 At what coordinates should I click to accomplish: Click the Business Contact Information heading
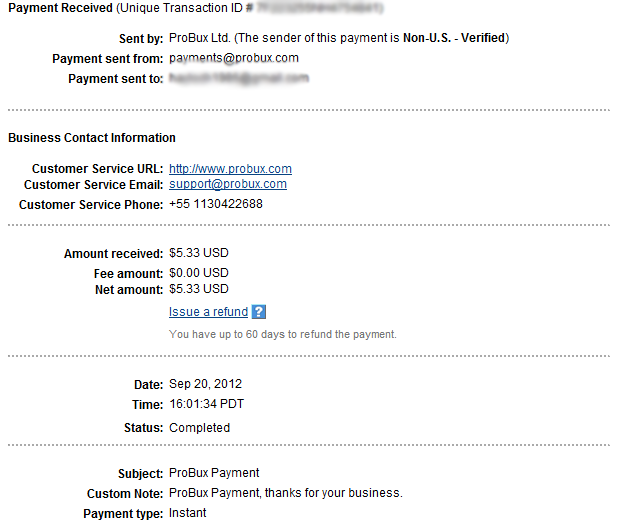tap(92, 138)
